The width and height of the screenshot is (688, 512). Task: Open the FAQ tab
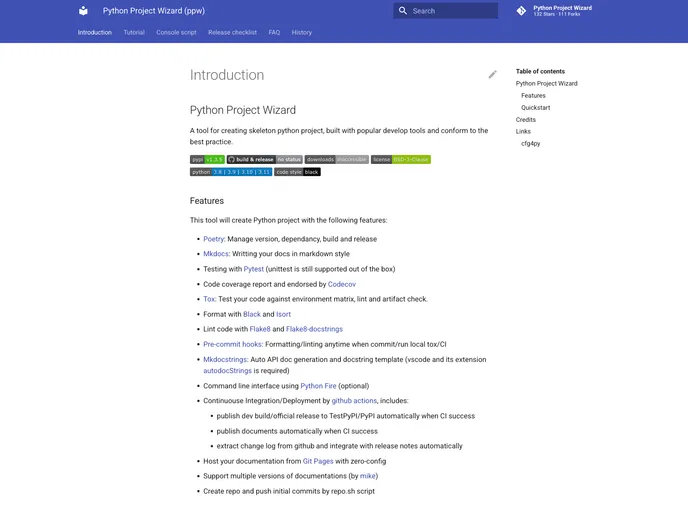[274, 32]
